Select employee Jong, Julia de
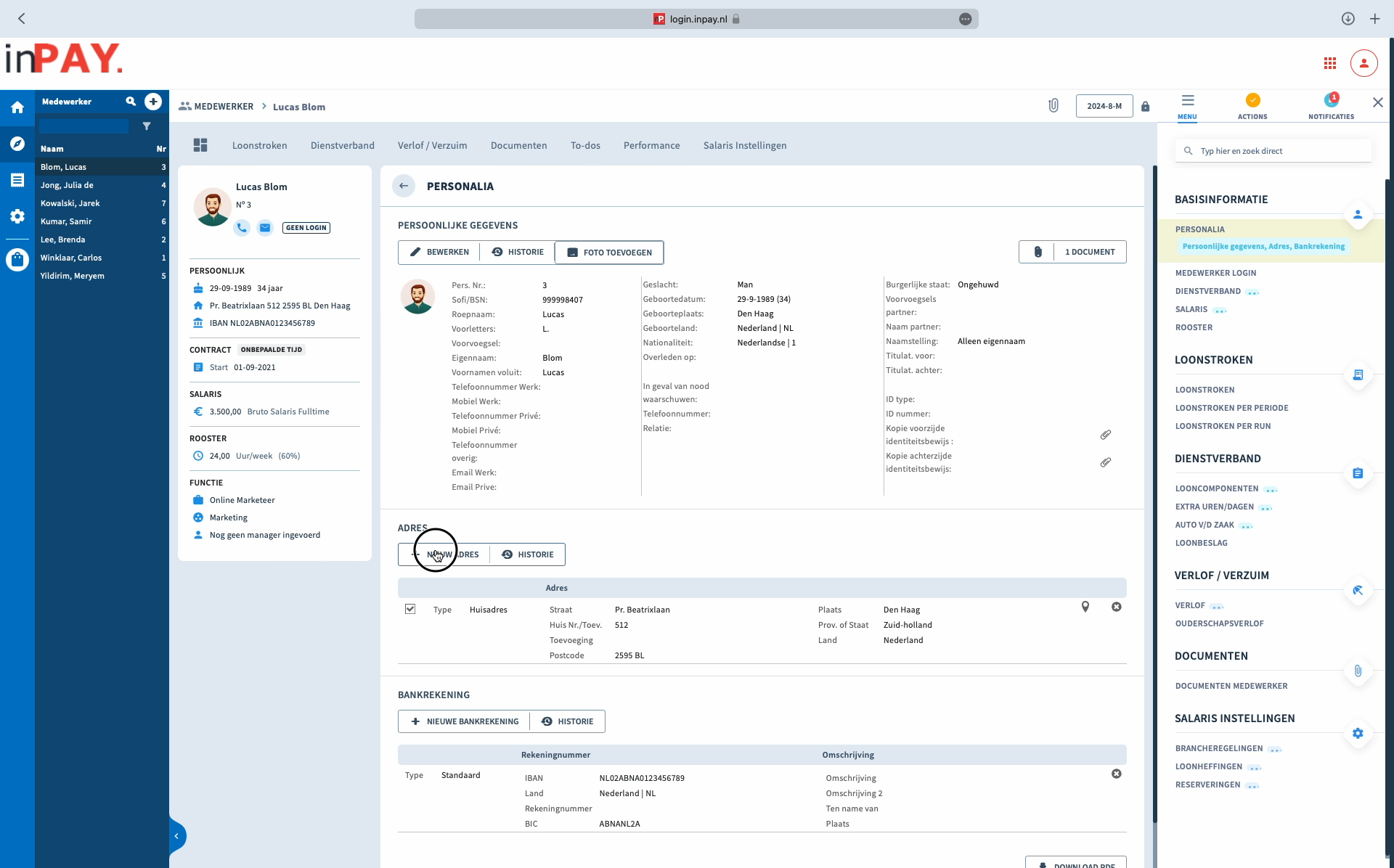 click(102, 185)
